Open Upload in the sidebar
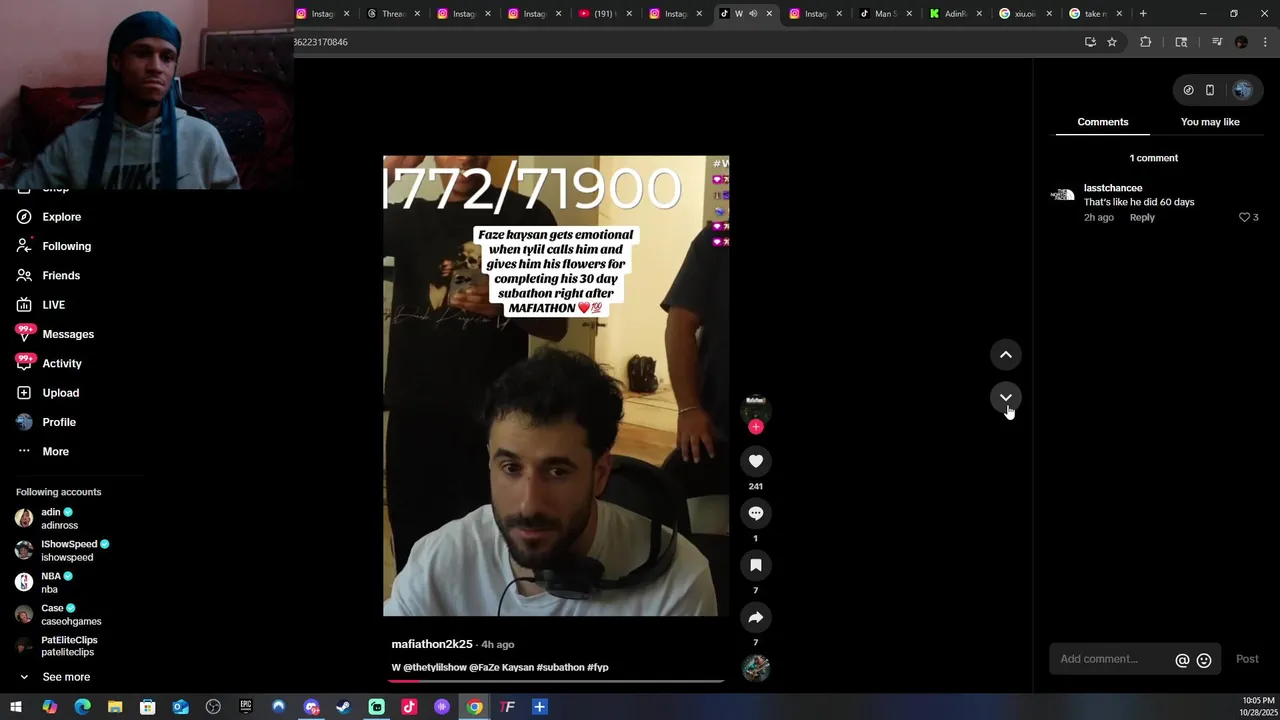This screenshot has width=1280, height=720. [x=60, y=393]
